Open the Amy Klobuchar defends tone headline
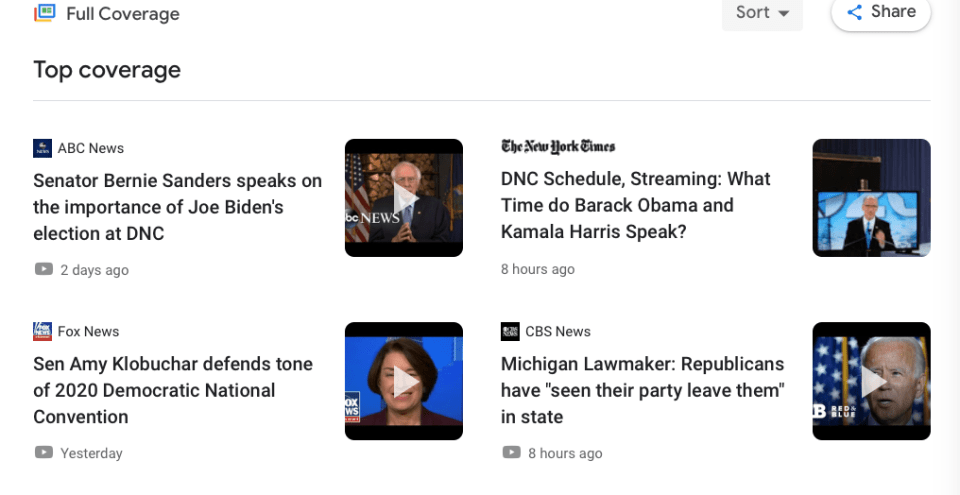 coord(173,390)
